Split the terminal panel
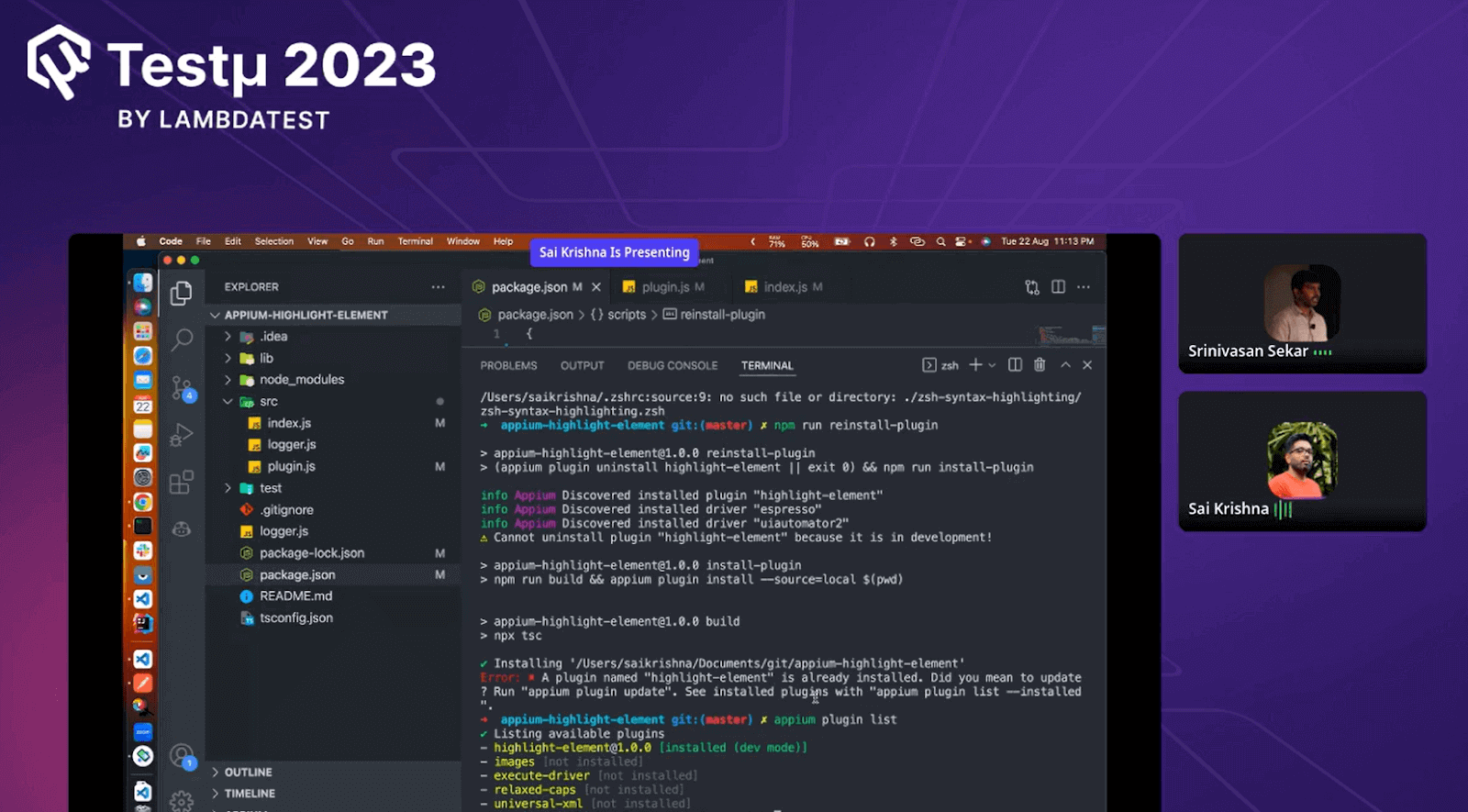 pyautogui.click(x=1015, y=365)
